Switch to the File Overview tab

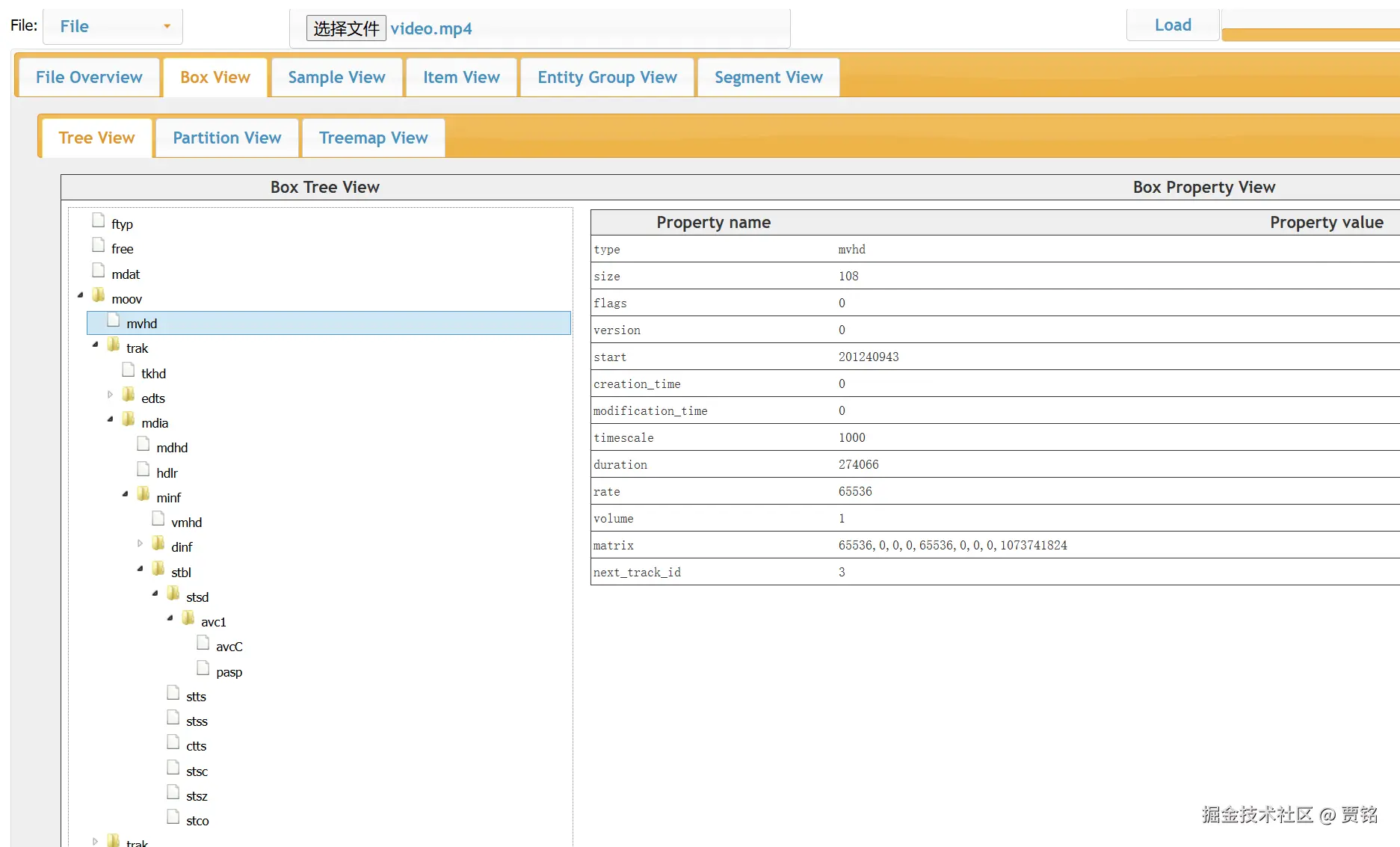coord(89,77)
